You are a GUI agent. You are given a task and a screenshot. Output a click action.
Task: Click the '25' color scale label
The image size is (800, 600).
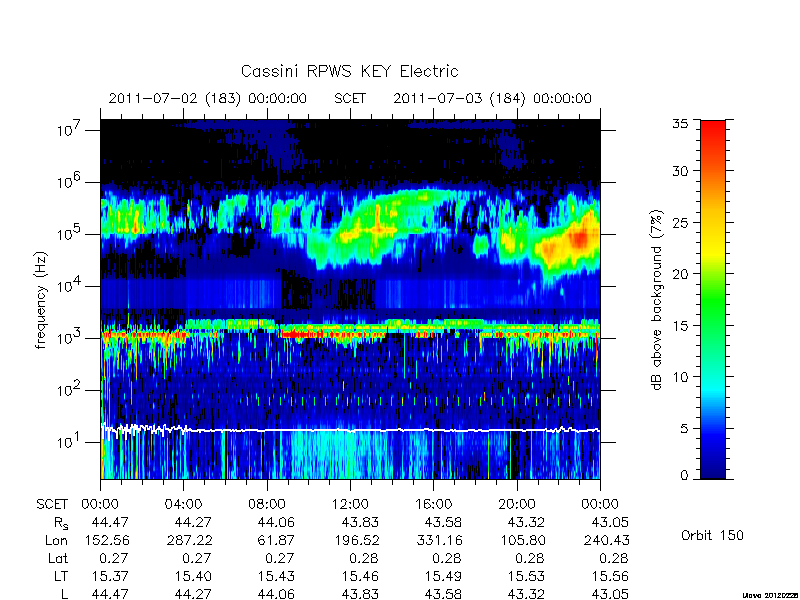click(680, 222)
